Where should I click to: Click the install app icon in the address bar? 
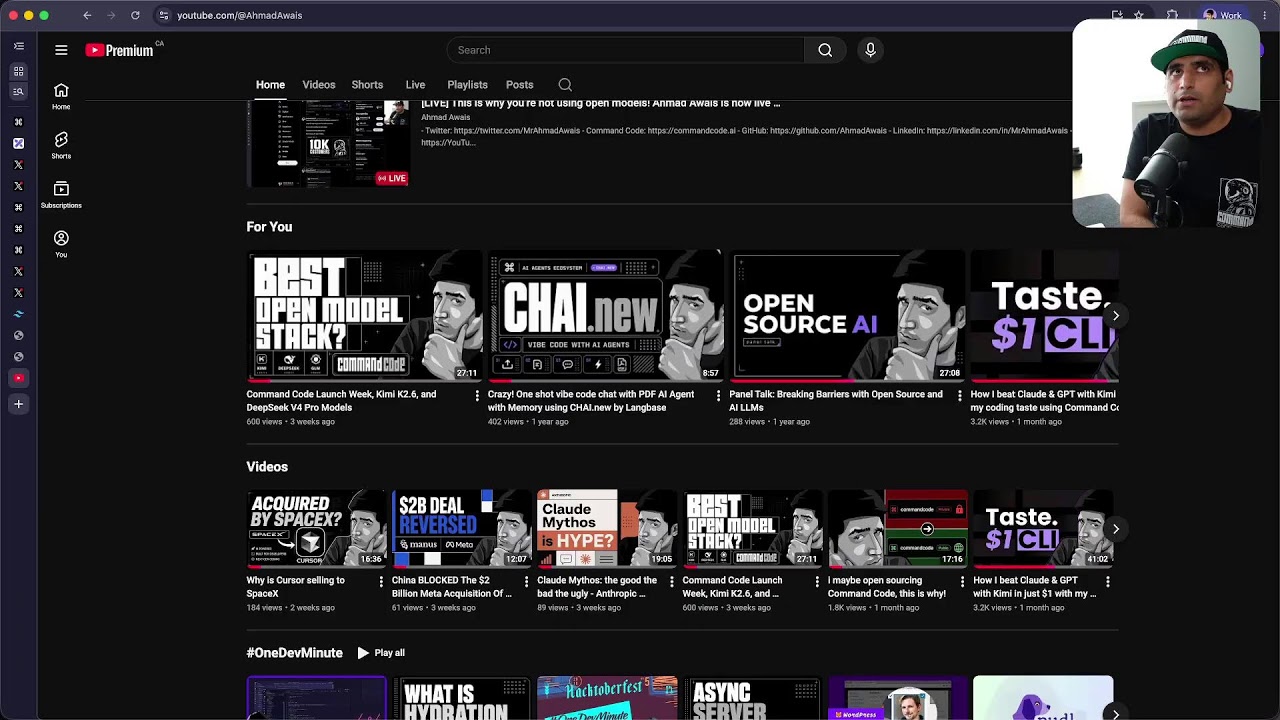point(1116,15)
